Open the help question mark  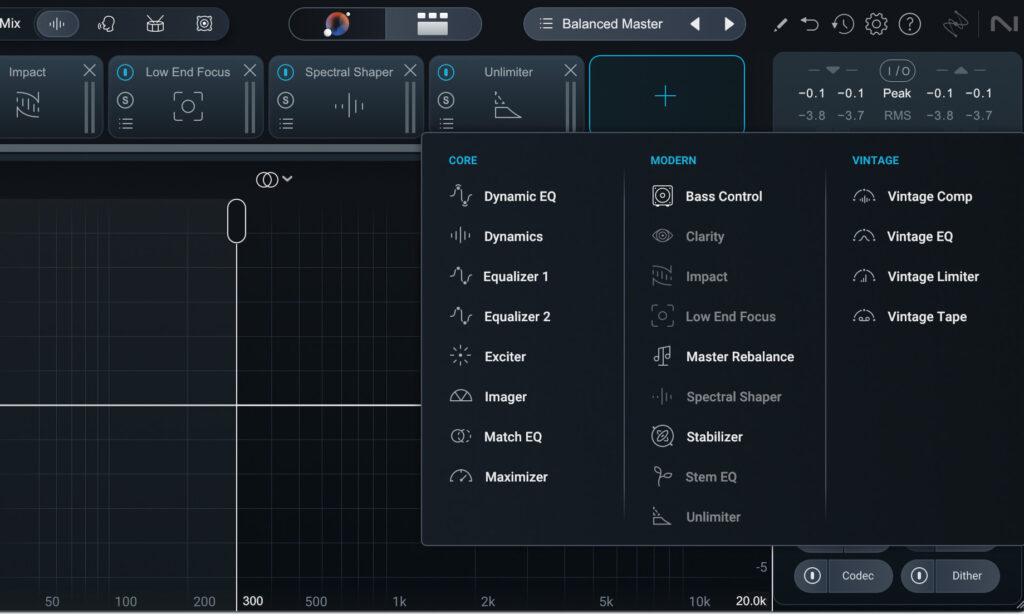tap(910, 25)
